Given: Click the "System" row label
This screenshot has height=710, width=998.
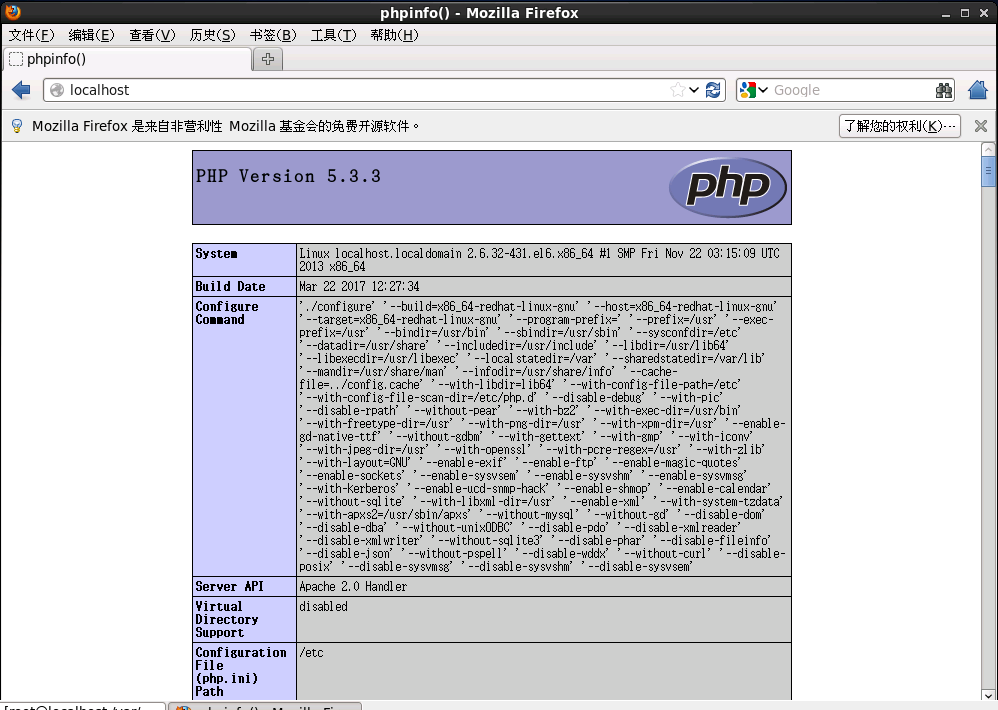Looking at the screenshot, I should pyautogui.click(x=216, y=254).
